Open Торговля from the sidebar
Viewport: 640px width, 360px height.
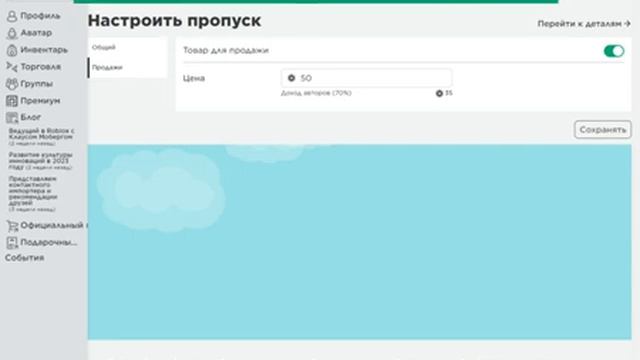[41, 67]
